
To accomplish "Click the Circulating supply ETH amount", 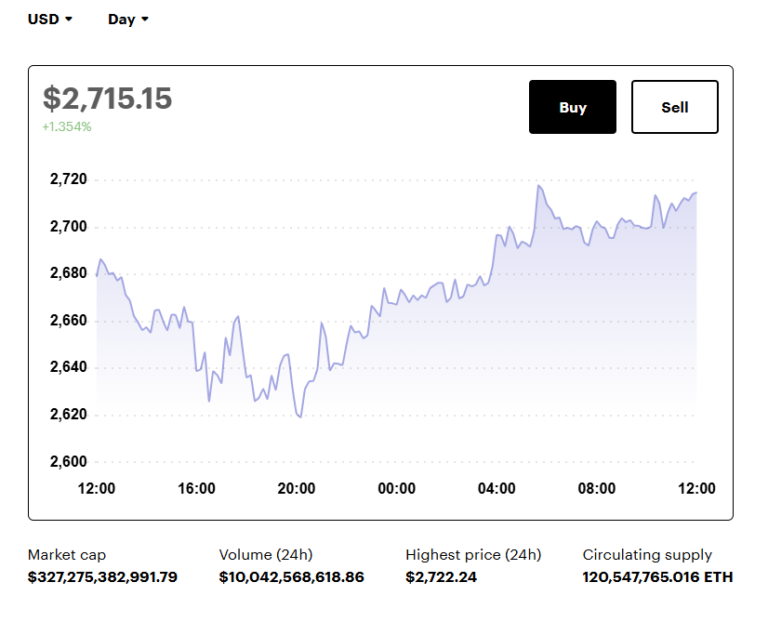I will pyautogui.click(x=657, y=577).
